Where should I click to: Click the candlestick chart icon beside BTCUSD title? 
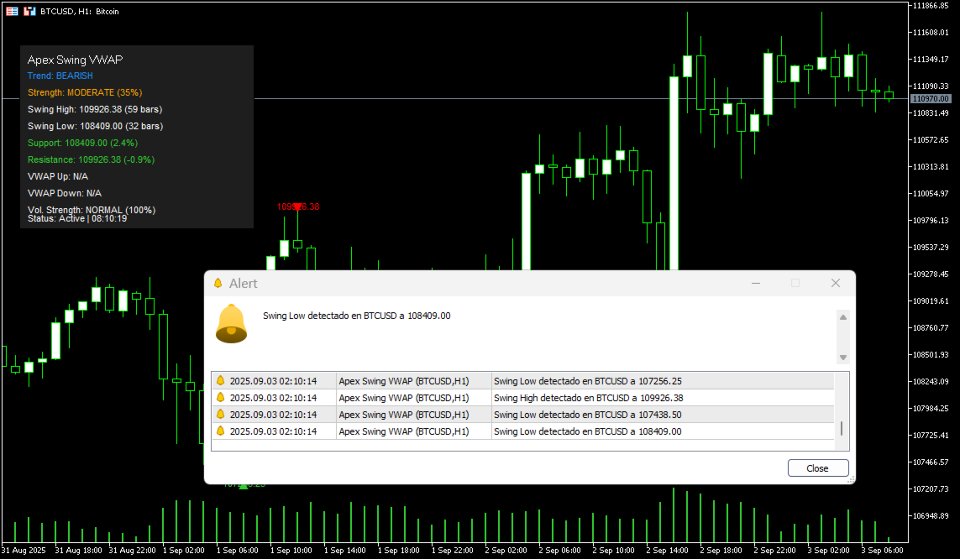tap(29, 11)
